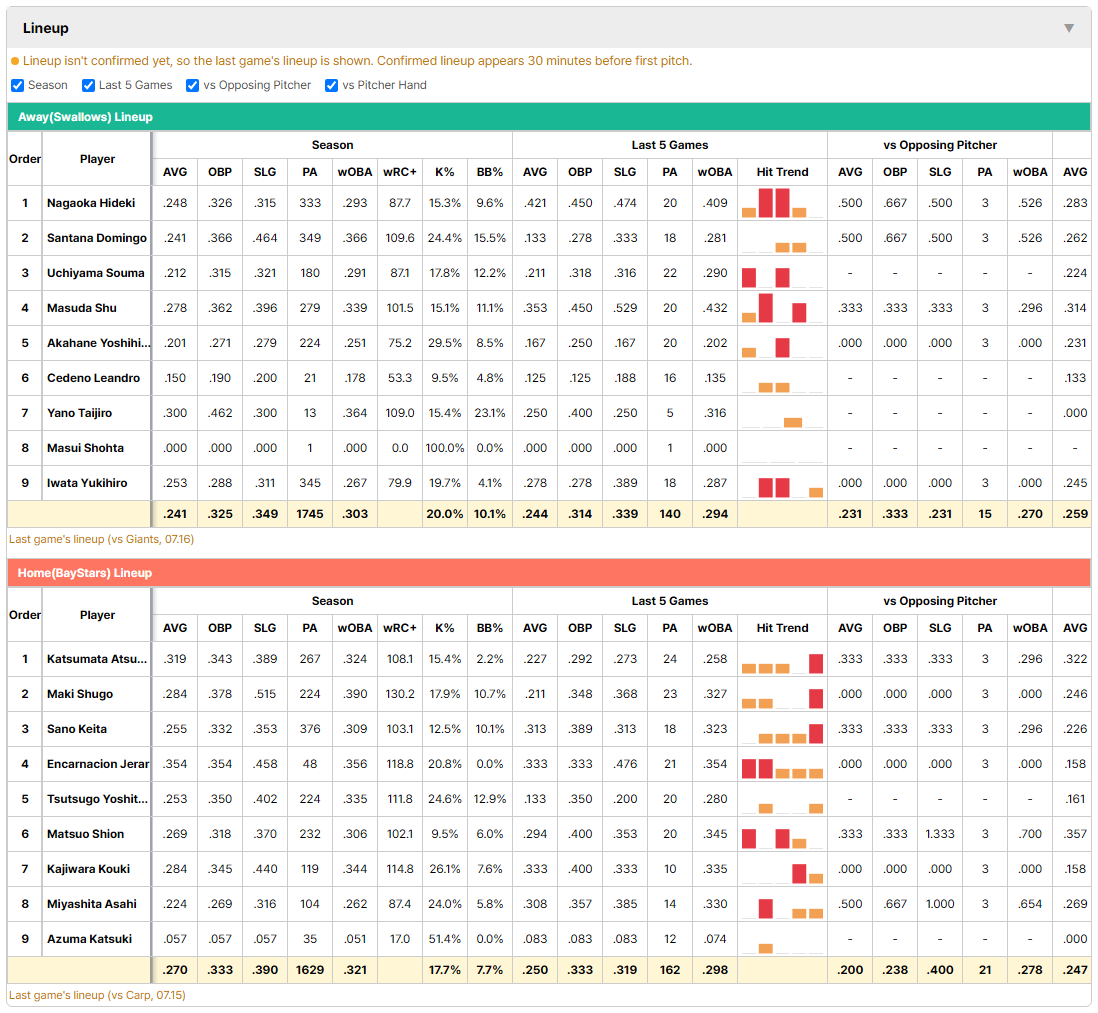Viewport: 1098px width, 1013px height.
Task: Click Matsuo Shion's hit trend chart
Action: pyautogui.click(x=782, y=834)
